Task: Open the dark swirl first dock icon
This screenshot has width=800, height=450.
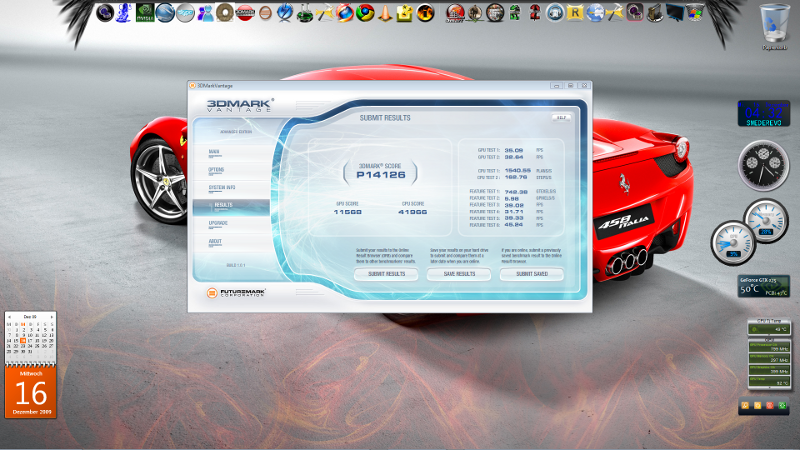Action: [106, 13]
